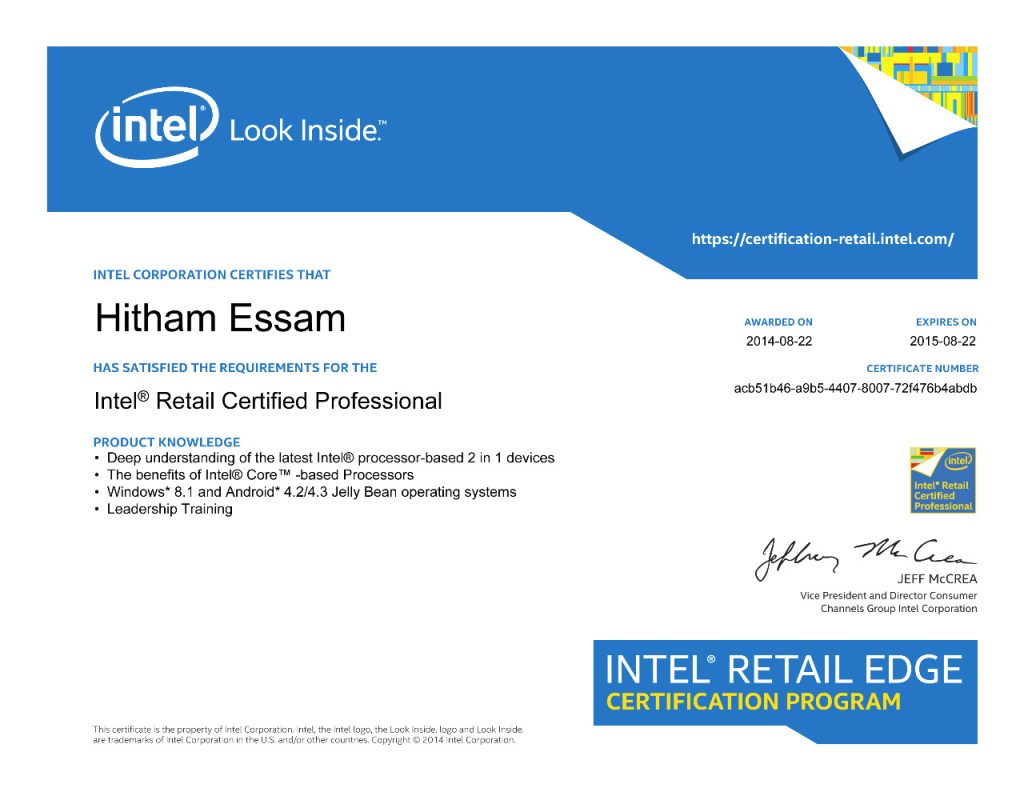Click the bullet about 2 in 1 devices

coord(330,458)
